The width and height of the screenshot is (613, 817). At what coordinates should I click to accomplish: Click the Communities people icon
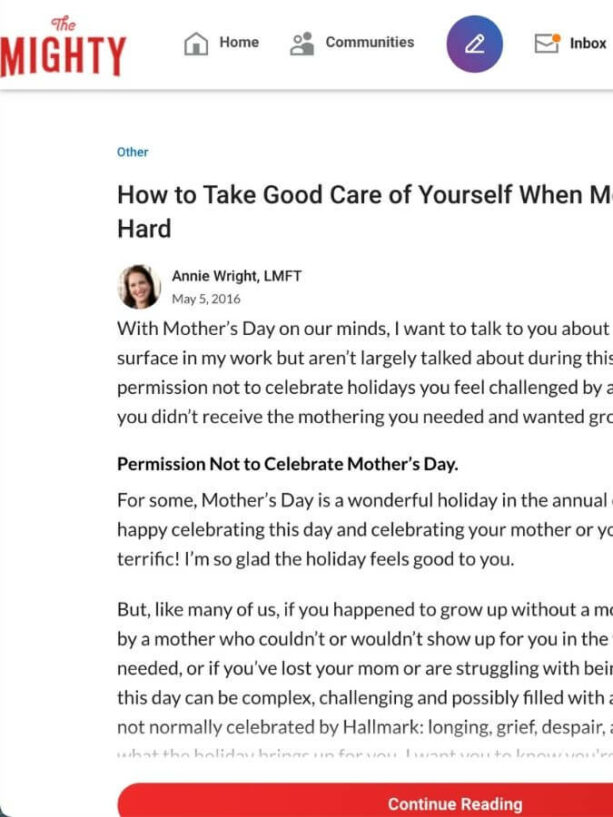click(302, 43)
